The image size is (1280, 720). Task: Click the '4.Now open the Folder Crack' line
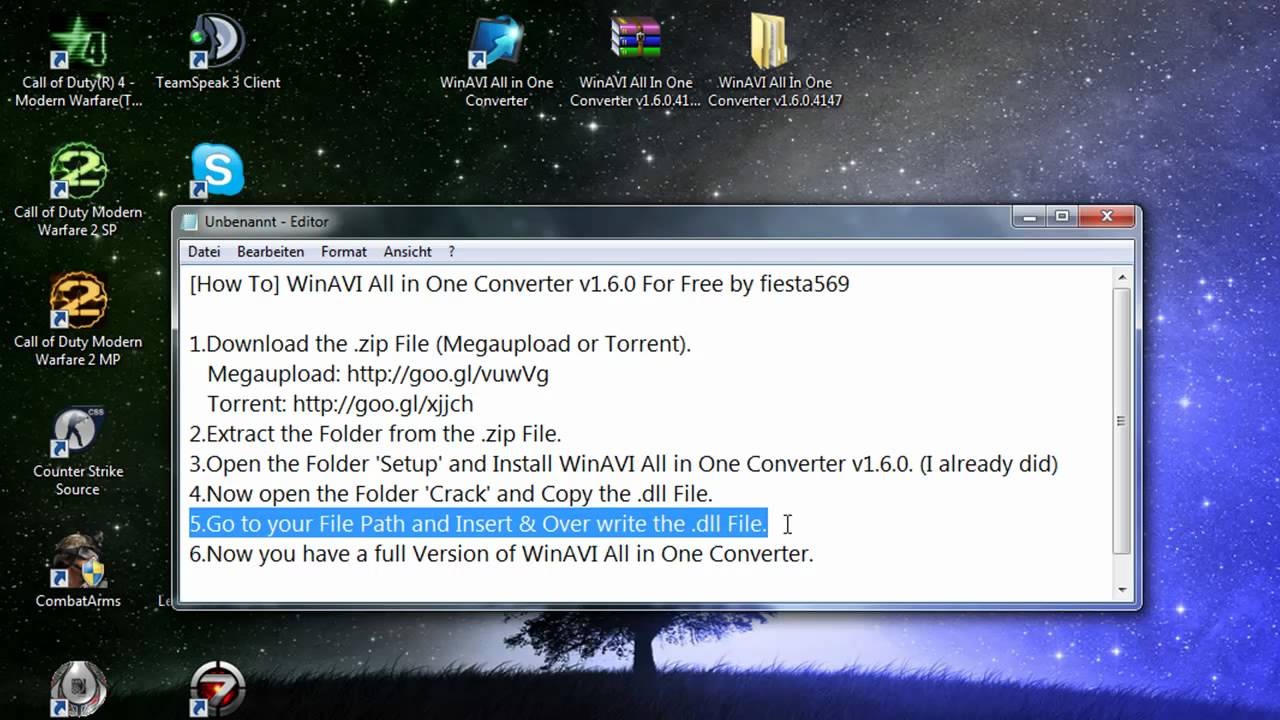point(451,494)
